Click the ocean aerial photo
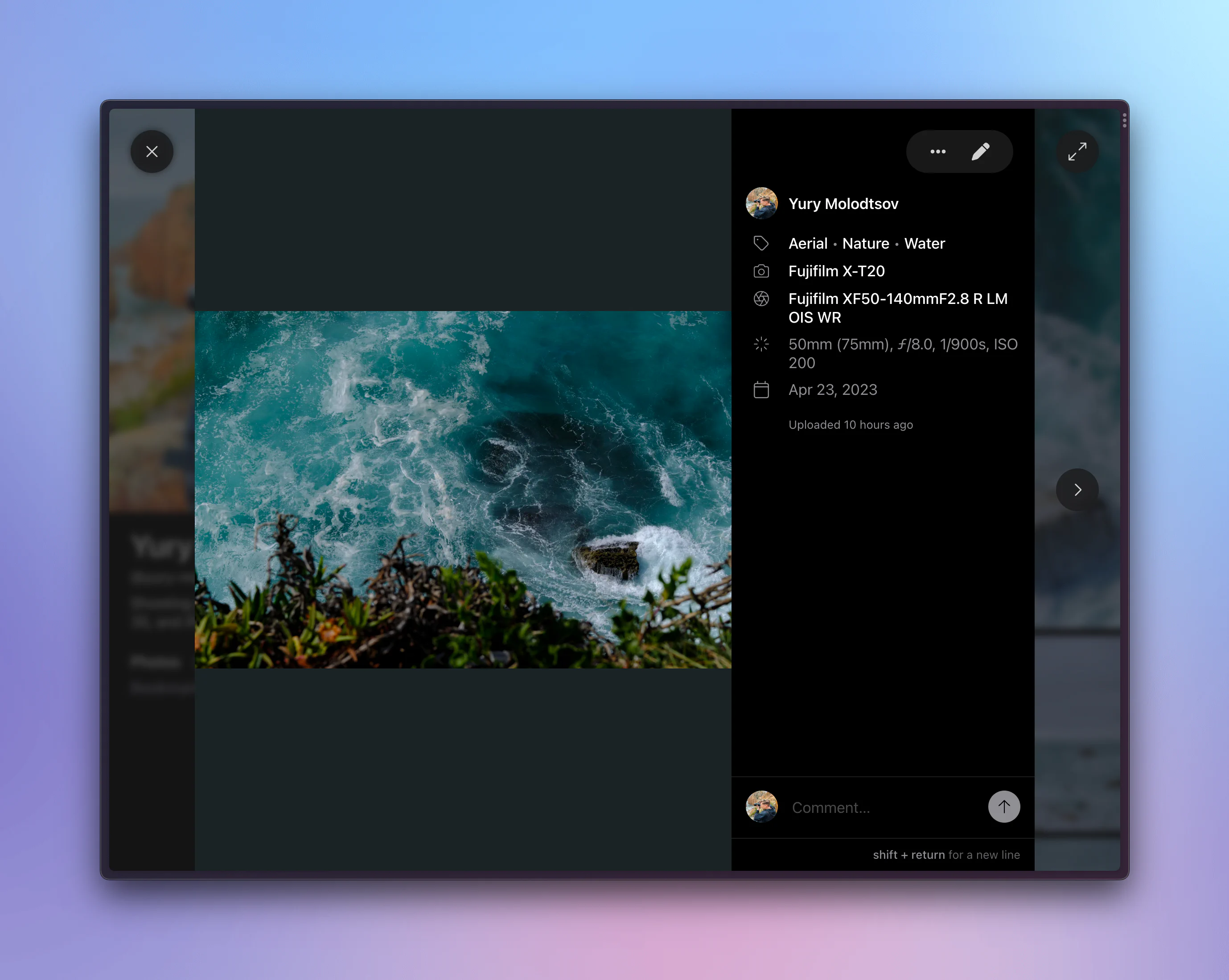 (463, 490)
